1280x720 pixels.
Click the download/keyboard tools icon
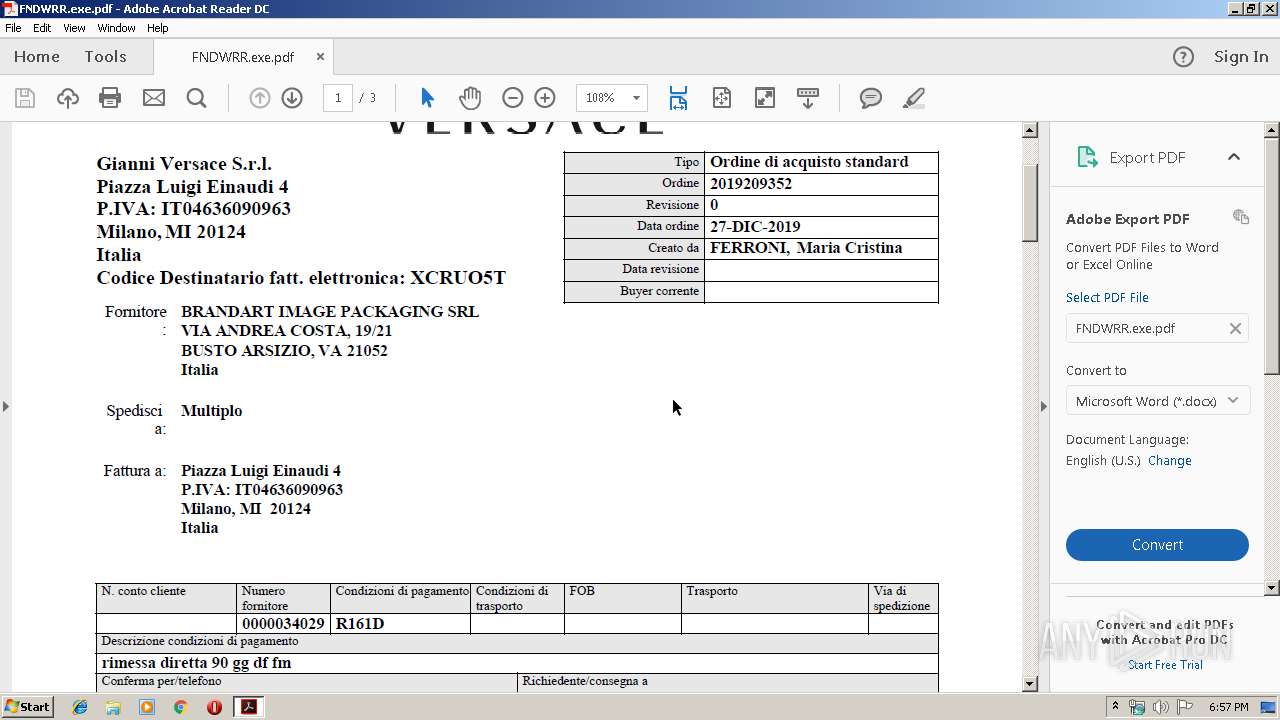click(x=807, y=98)
